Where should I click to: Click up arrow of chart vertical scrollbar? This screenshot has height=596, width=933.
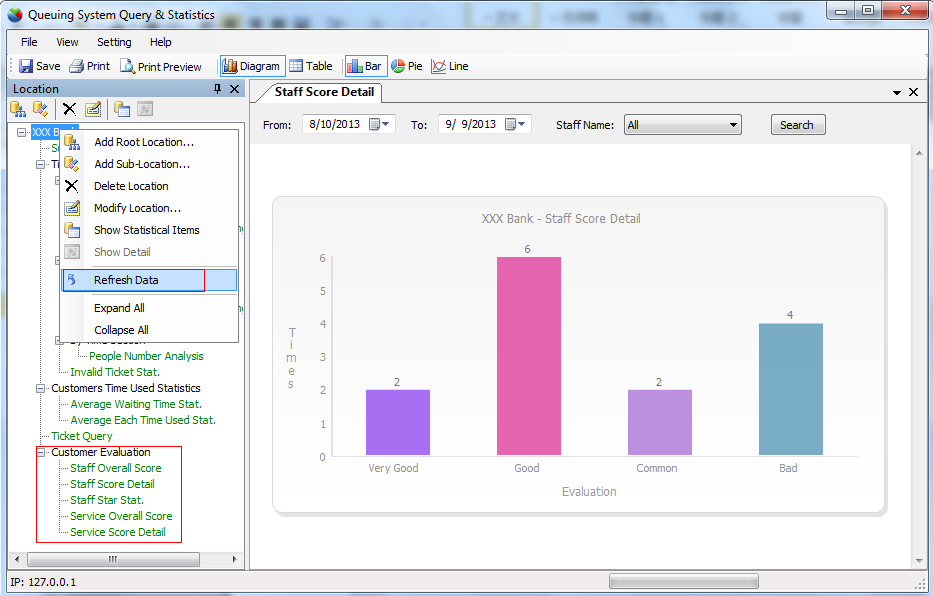(919, 153)
